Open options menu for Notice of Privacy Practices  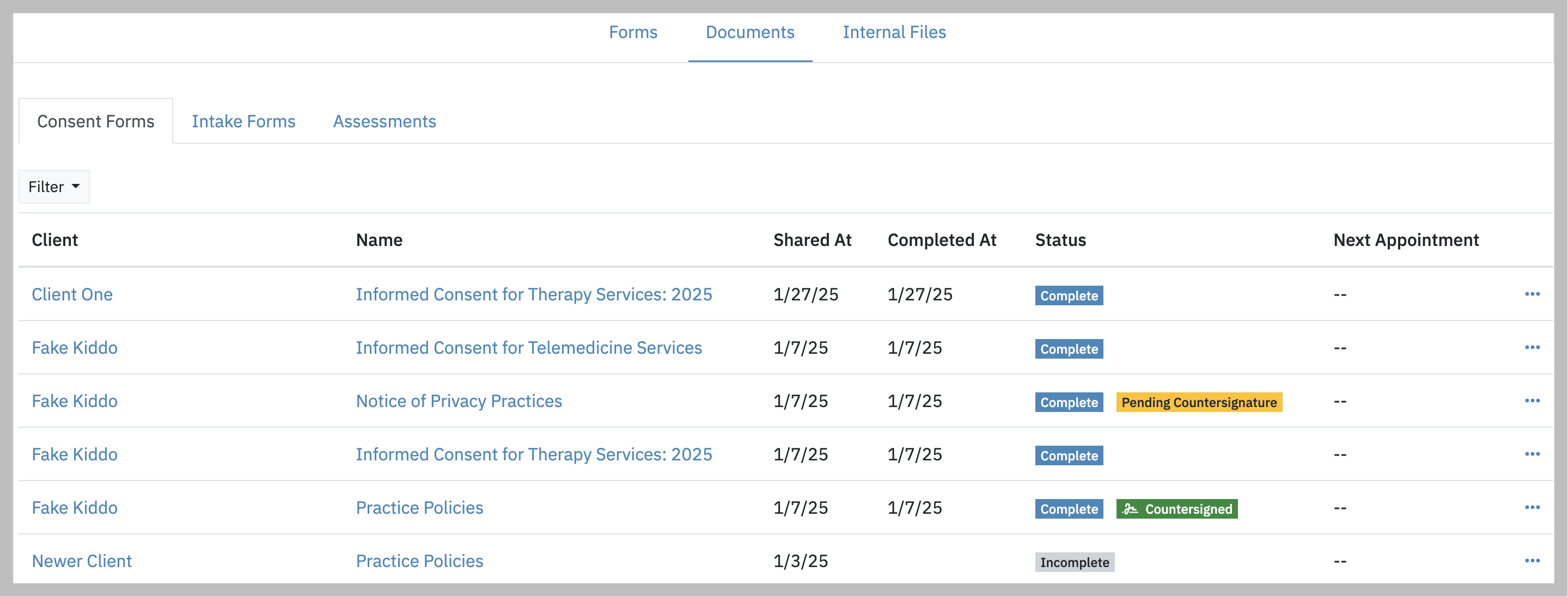[1532, 401]
